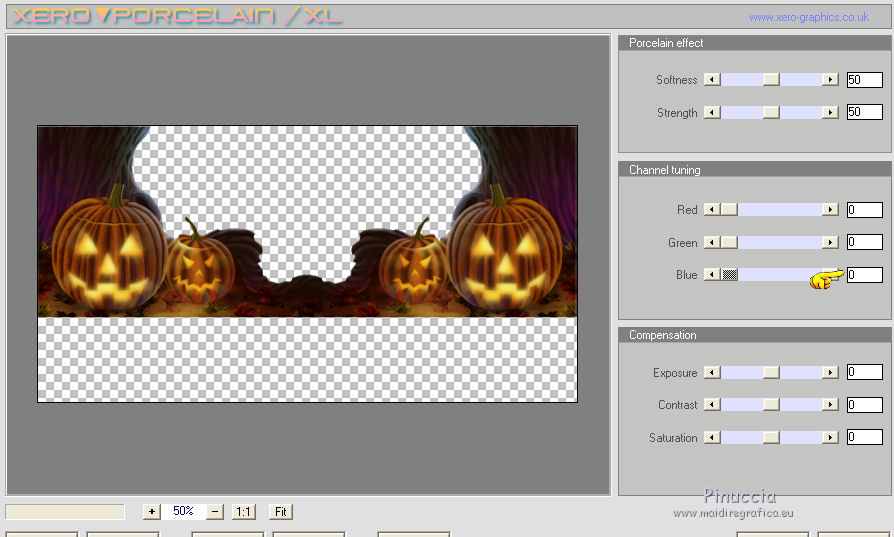Increase Softness with right arrow
Viewport: 894px width, 537px height.
coord(830,79)
